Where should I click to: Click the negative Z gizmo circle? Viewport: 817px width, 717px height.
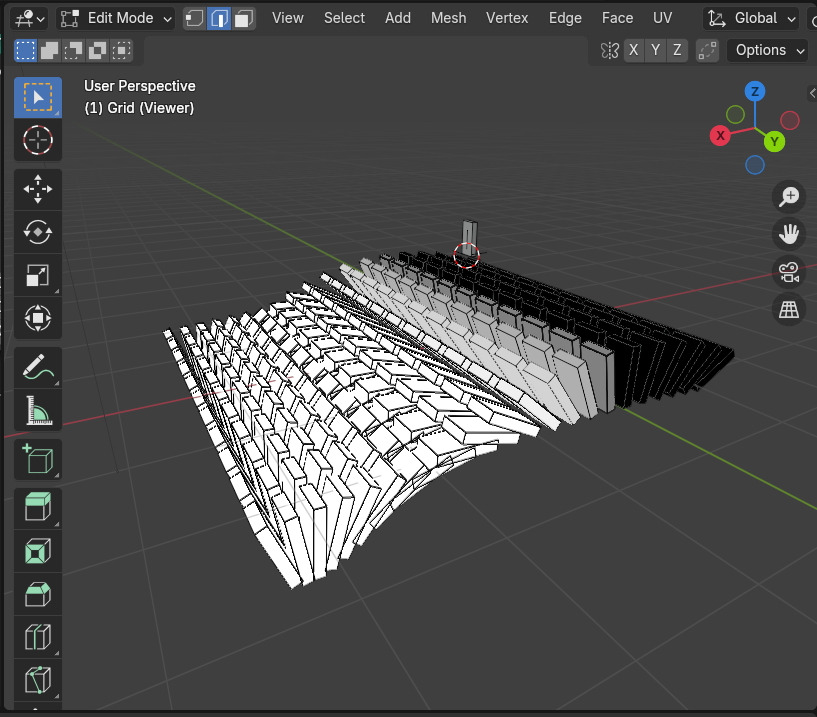754,165
